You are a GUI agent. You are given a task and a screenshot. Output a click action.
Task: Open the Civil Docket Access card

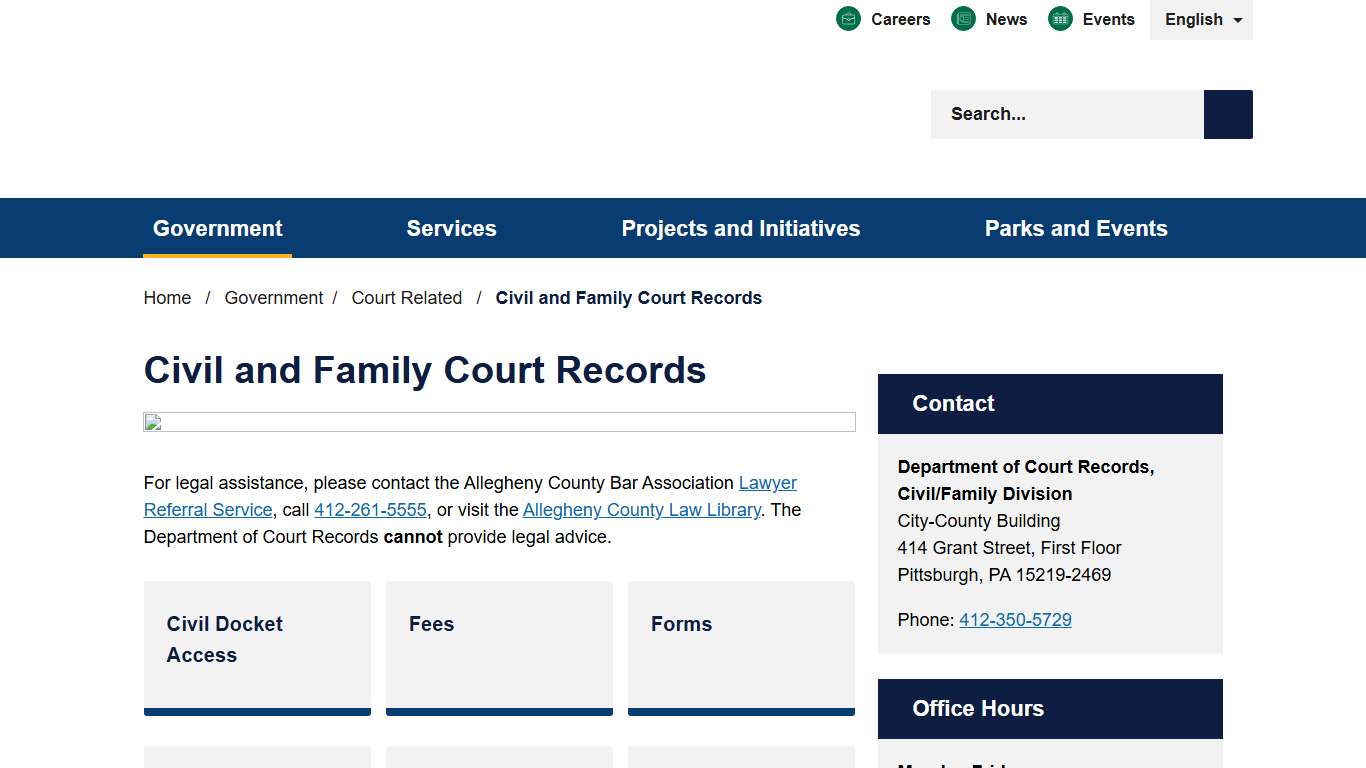pyautogui.click(x=257, y=640)
